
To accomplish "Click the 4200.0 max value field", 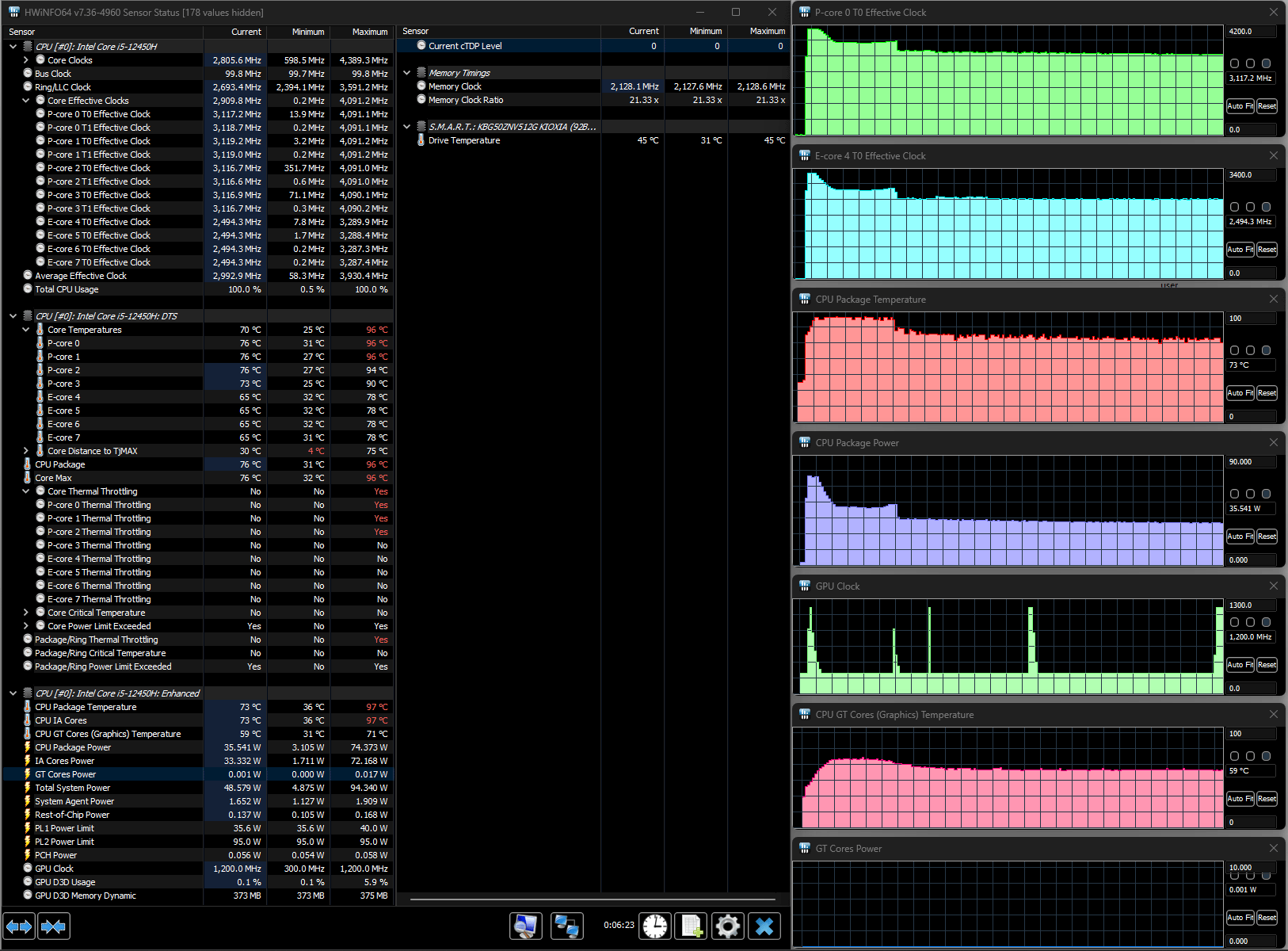I will tap(1251, 32).
